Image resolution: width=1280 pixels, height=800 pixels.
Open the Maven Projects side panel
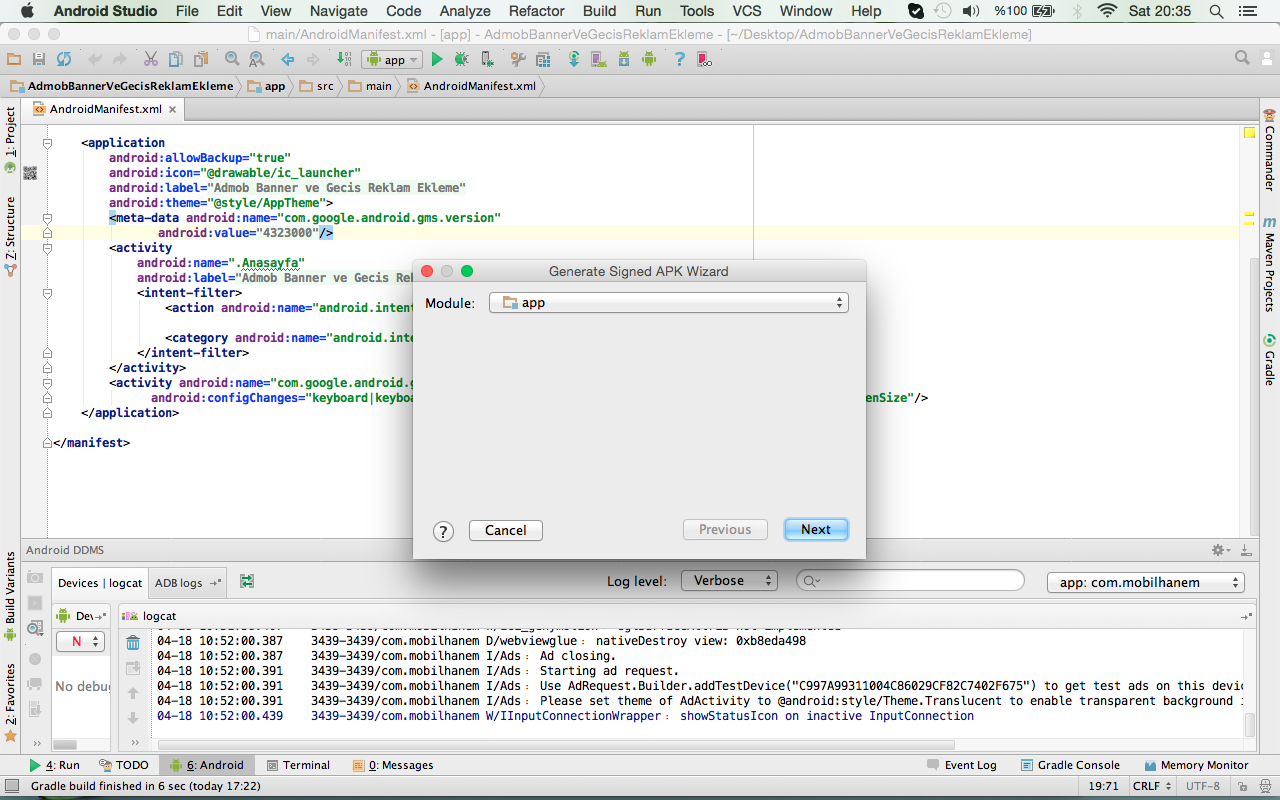click(x=1269, y=264)
